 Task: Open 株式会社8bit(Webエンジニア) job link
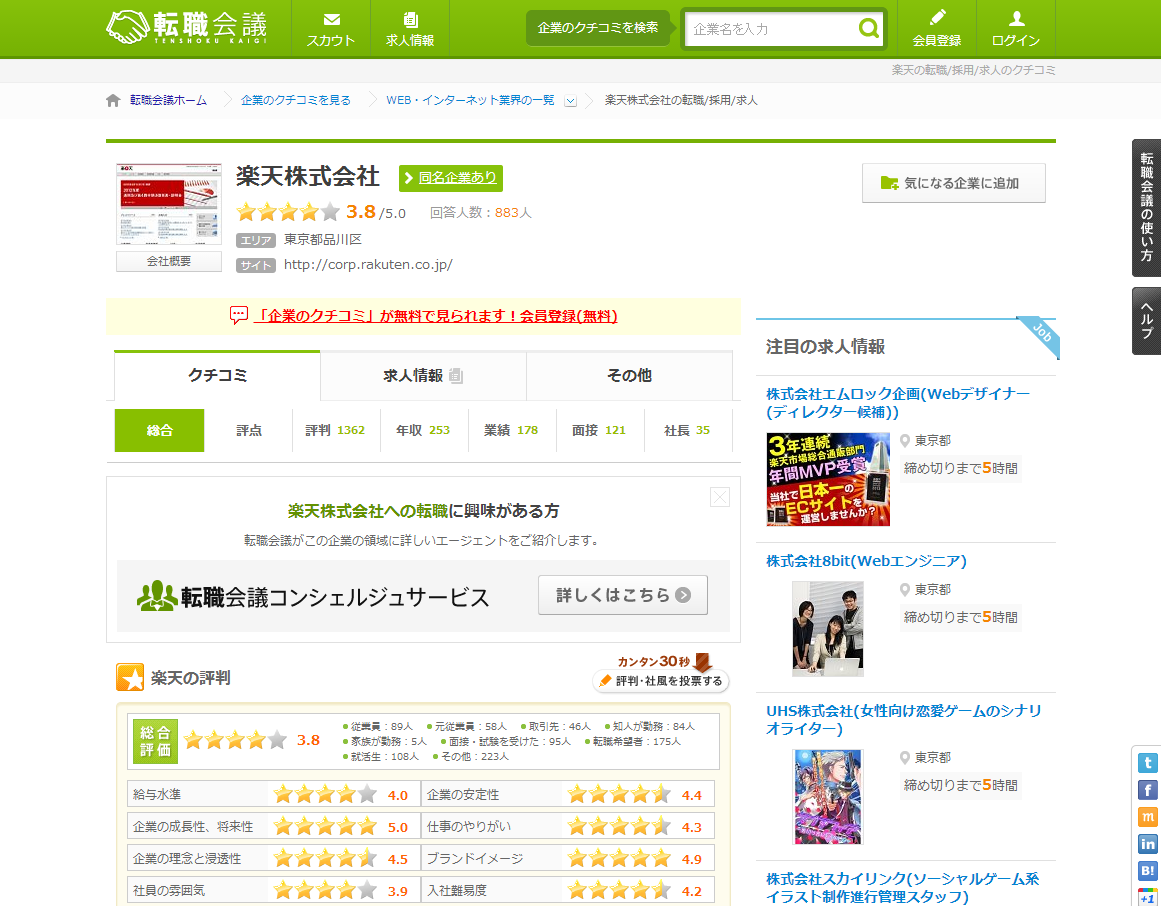click(x=866, y=561)
